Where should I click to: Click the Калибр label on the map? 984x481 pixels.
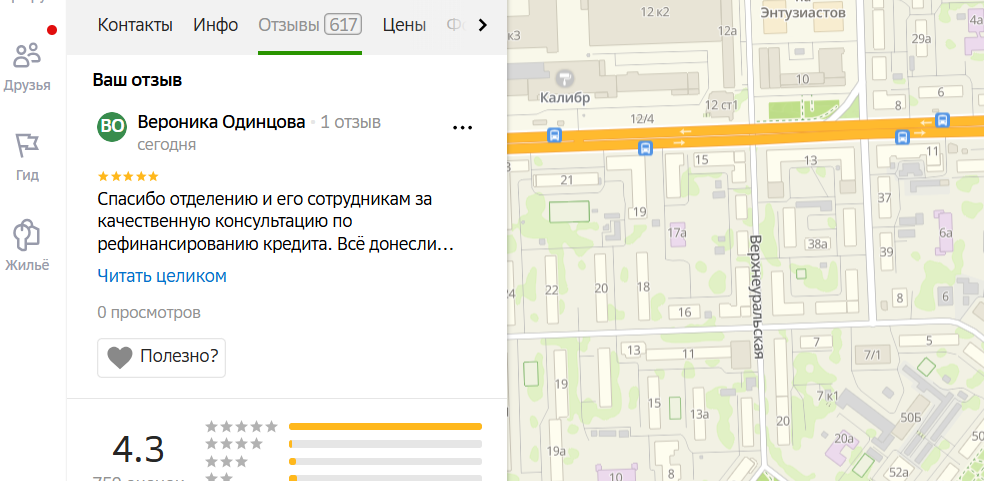pos(565,99)
